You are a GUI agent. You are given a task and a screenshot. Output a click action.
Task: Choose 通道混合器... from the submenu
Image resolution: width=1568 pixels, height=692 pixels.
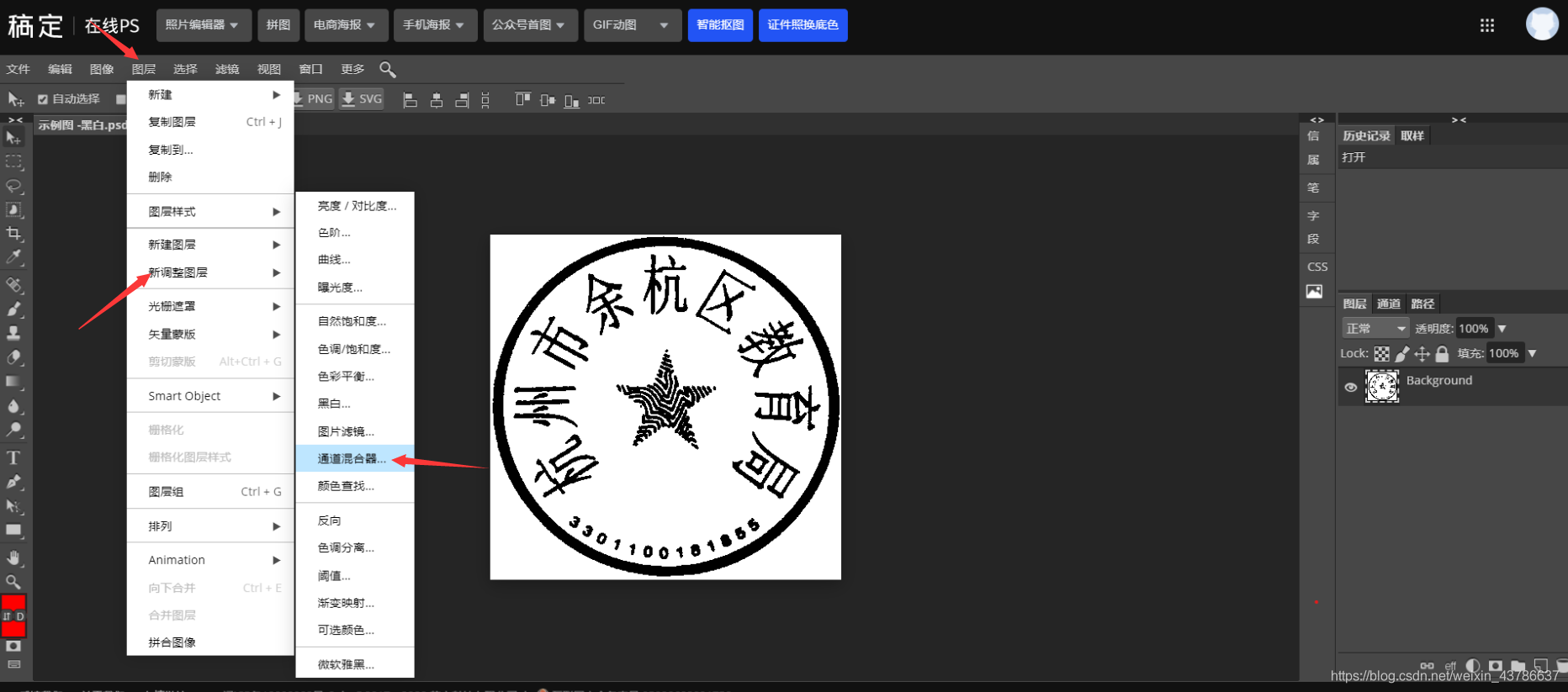pyautogui.click(x=352, y=459)
